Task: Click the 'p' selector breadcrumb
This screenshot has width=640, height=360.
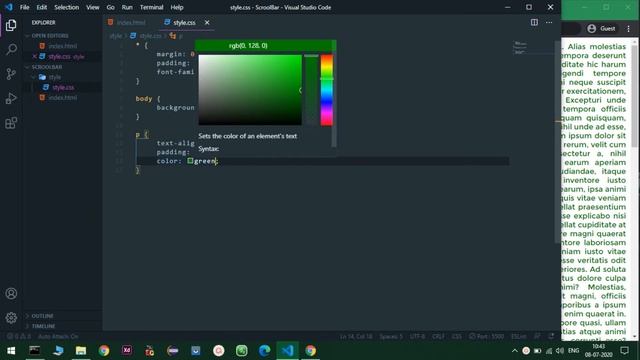Action: 177,36
